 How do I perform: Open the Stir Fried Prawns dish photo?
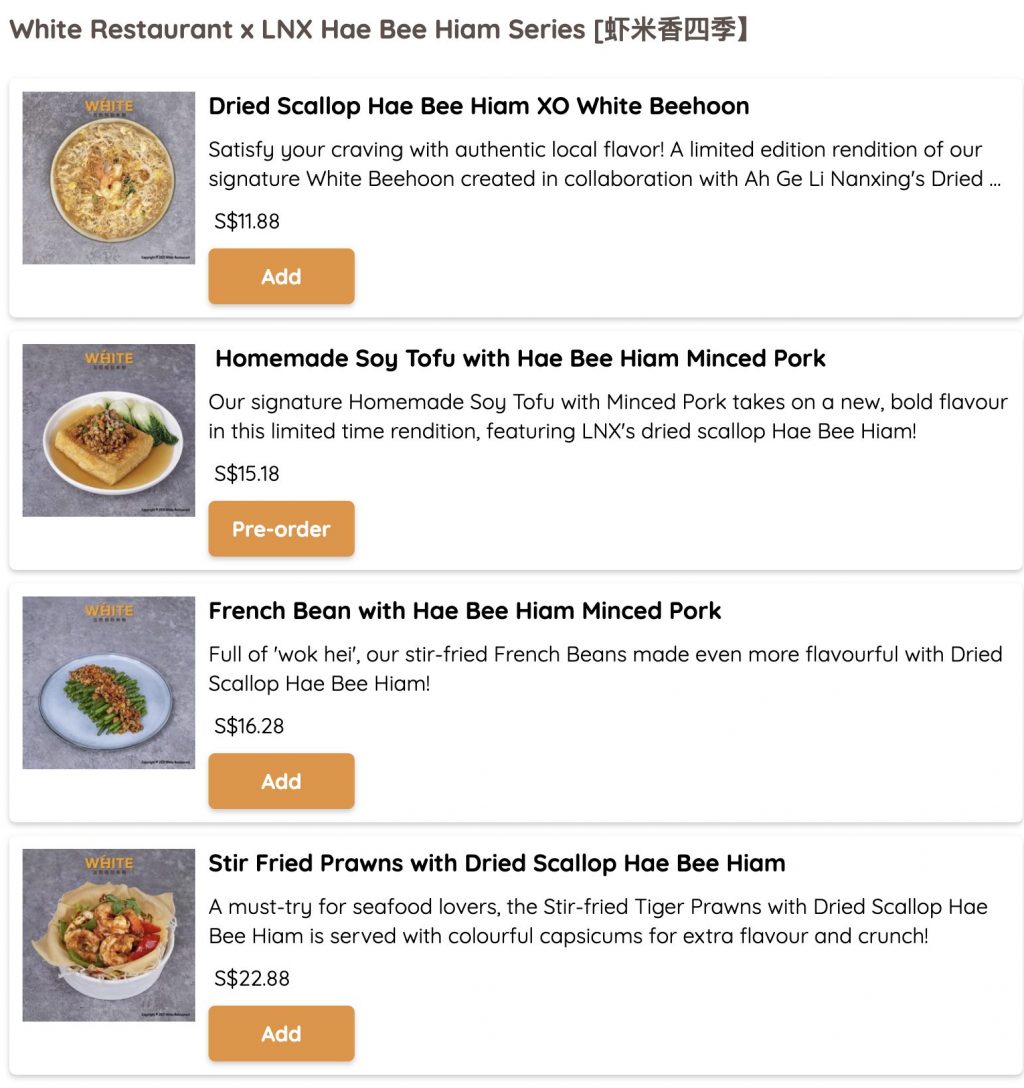coord(109,935)
